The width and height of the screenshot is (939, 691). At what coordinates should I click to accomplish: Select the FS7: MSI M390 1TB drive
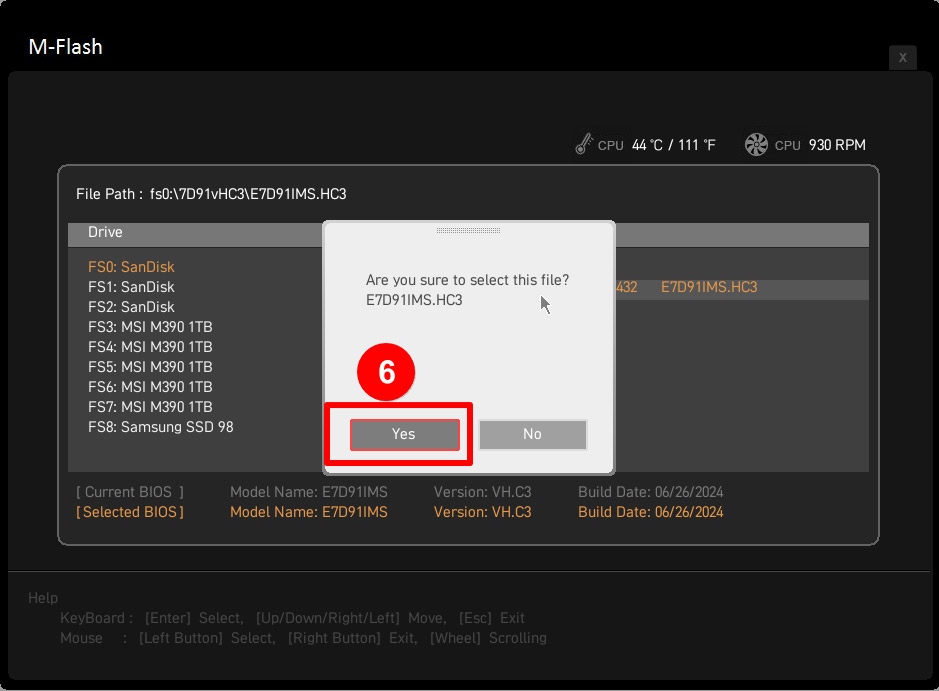(150, 407)
